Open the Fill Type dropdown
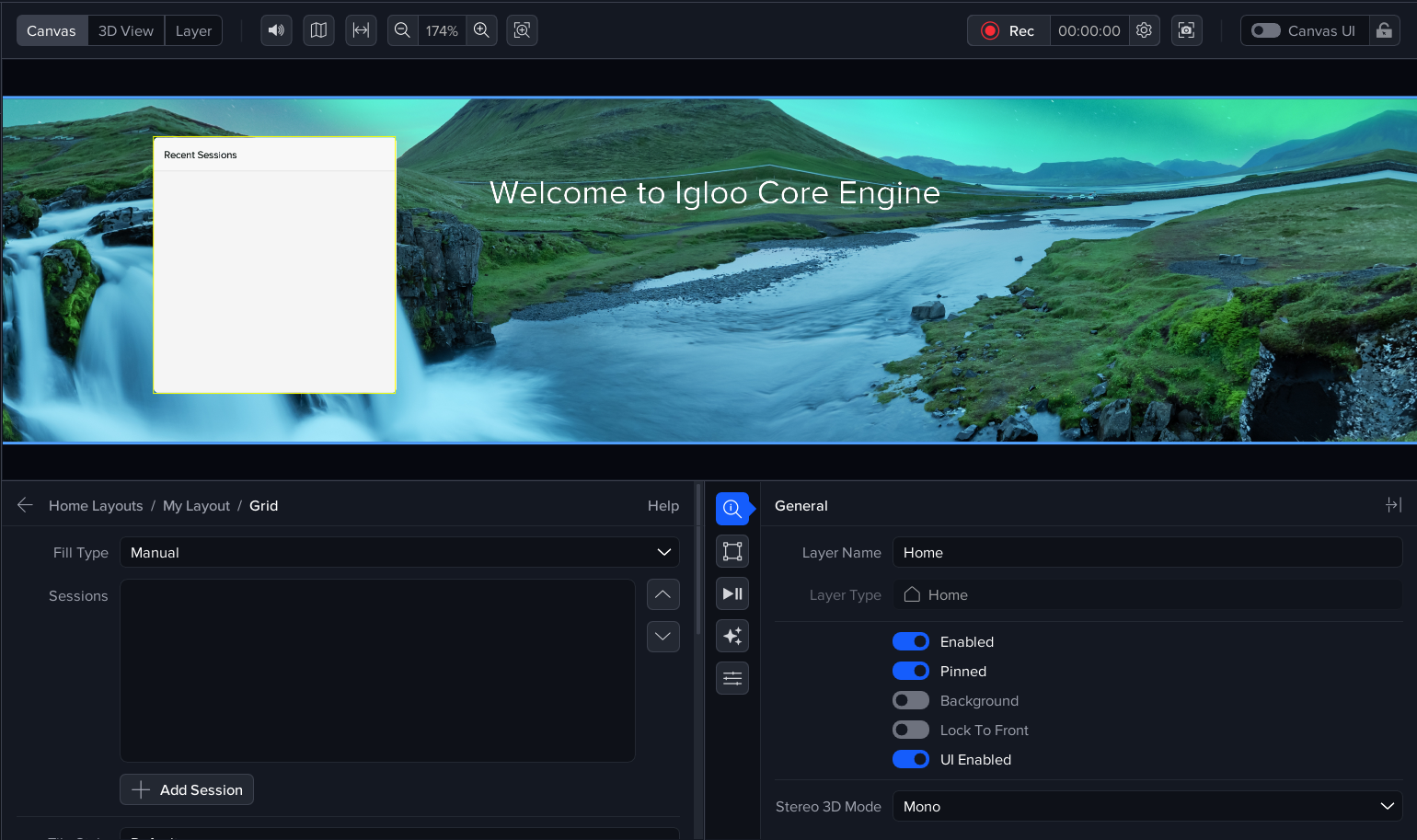Viewport: 1417px width, 840px height. [399, 552]
